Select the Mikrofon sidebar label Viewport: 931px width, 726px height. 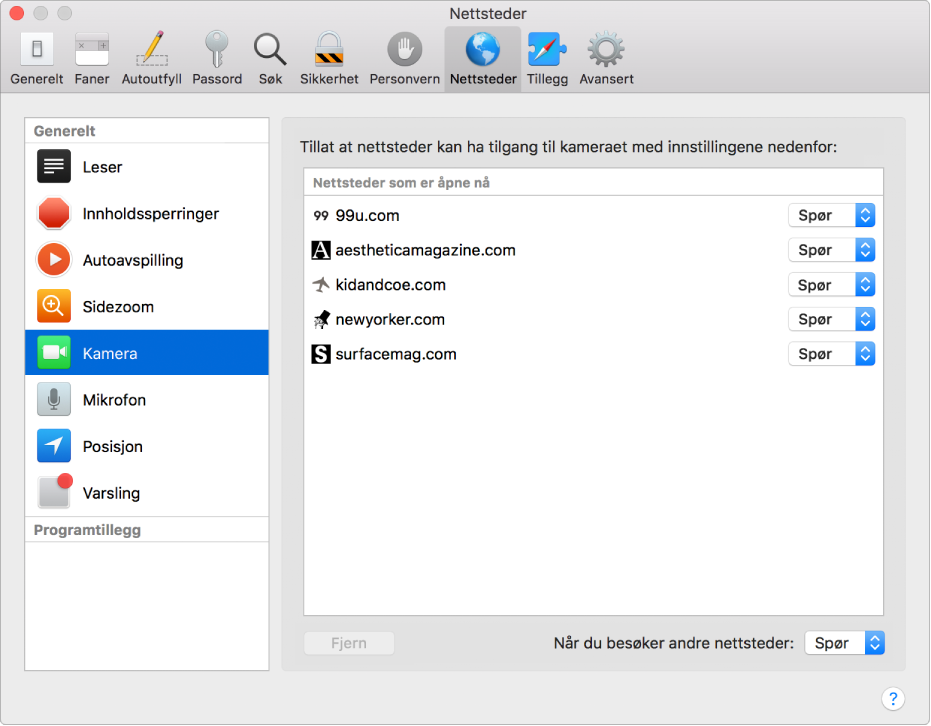[x=114, y=400]
